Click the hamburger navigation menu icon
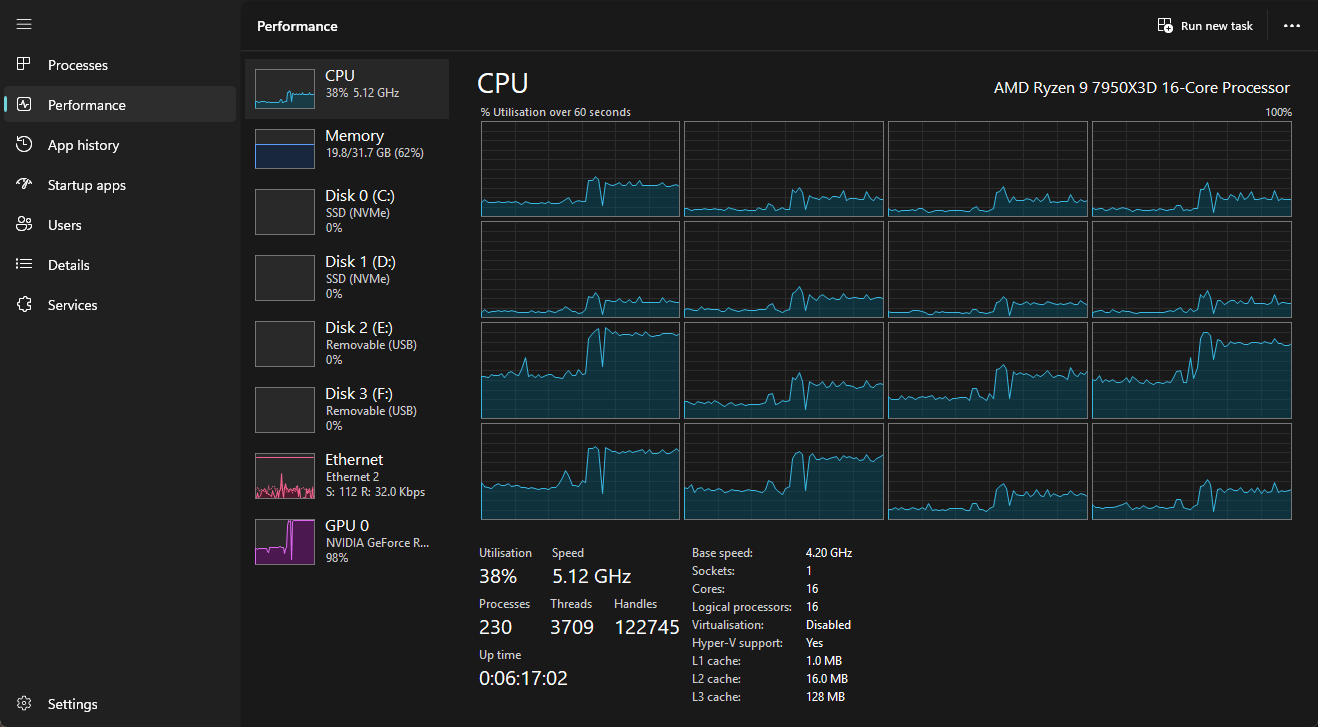The width and height of the screenshot is (1318, 727). [x=24, y=24]
